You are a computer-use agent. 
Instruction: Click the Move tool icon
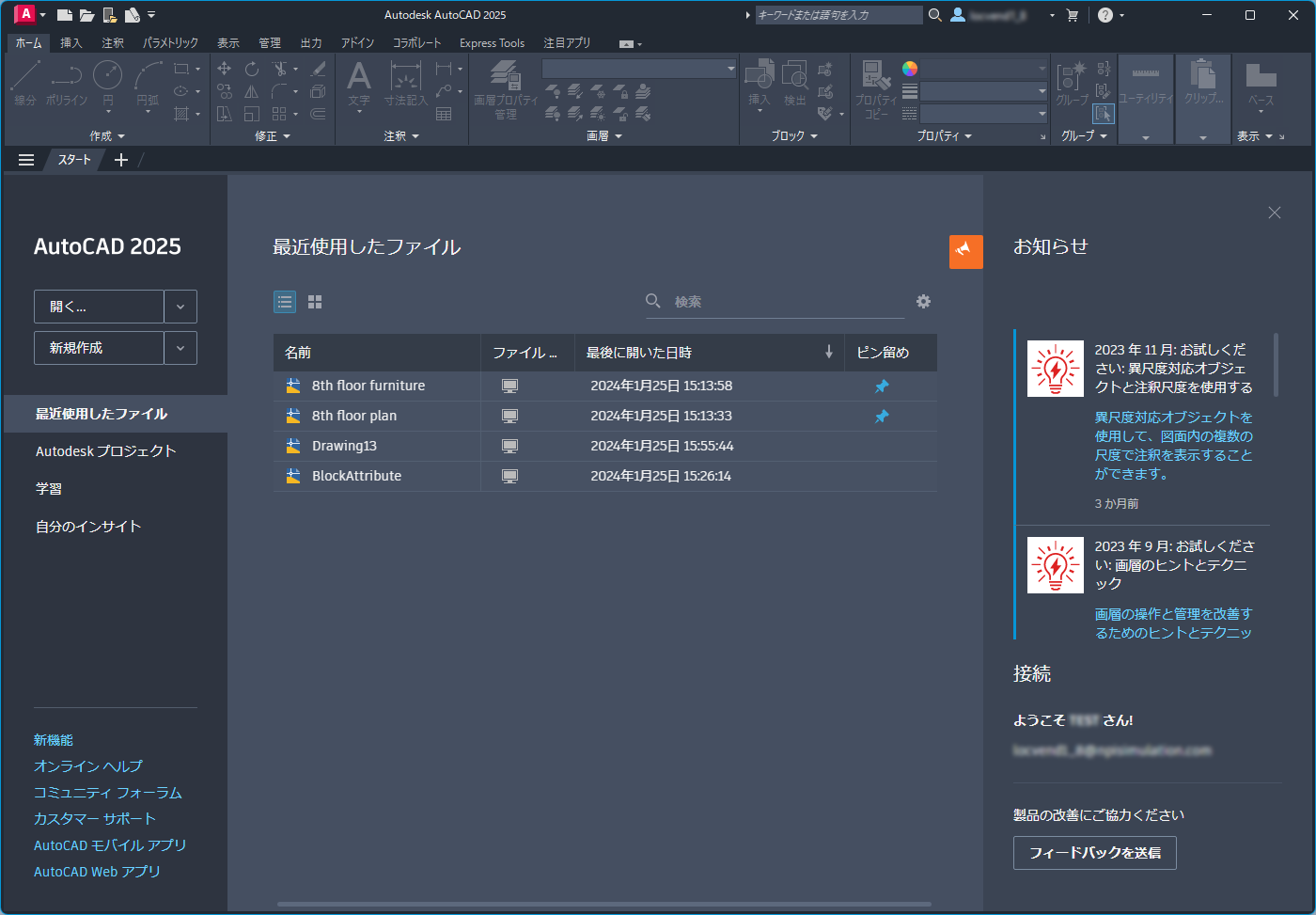224,69
